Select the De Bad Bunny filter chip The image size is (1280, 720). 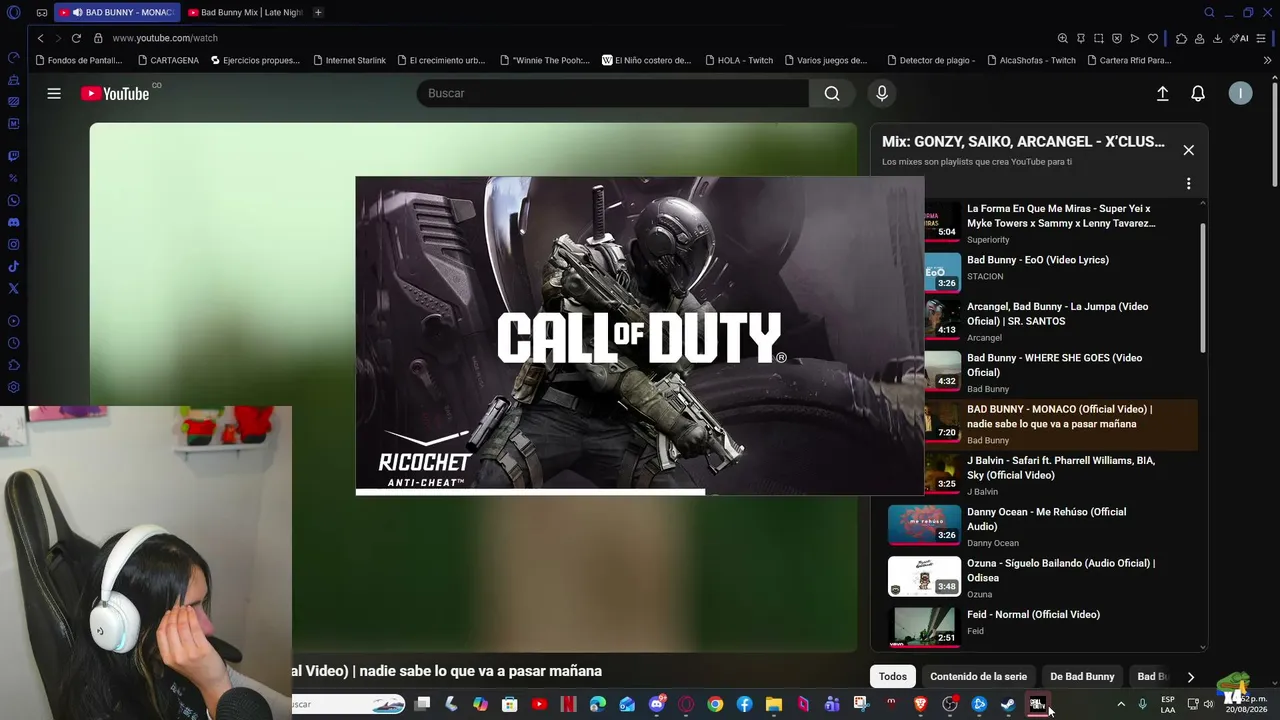[x=1082, y=677]
